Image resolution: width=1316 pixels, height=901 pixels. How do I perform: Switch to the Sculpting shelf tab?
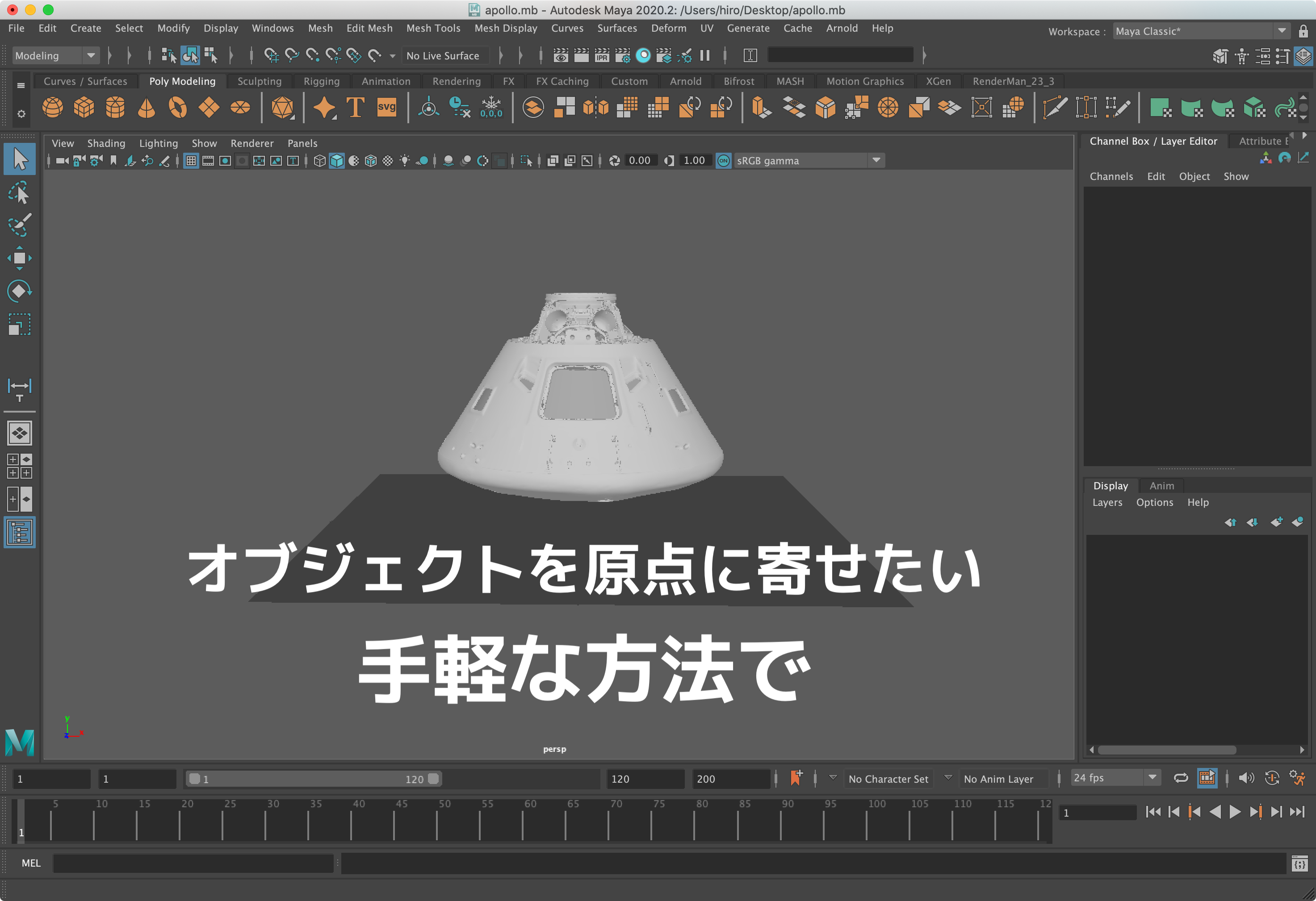(260, 81)
